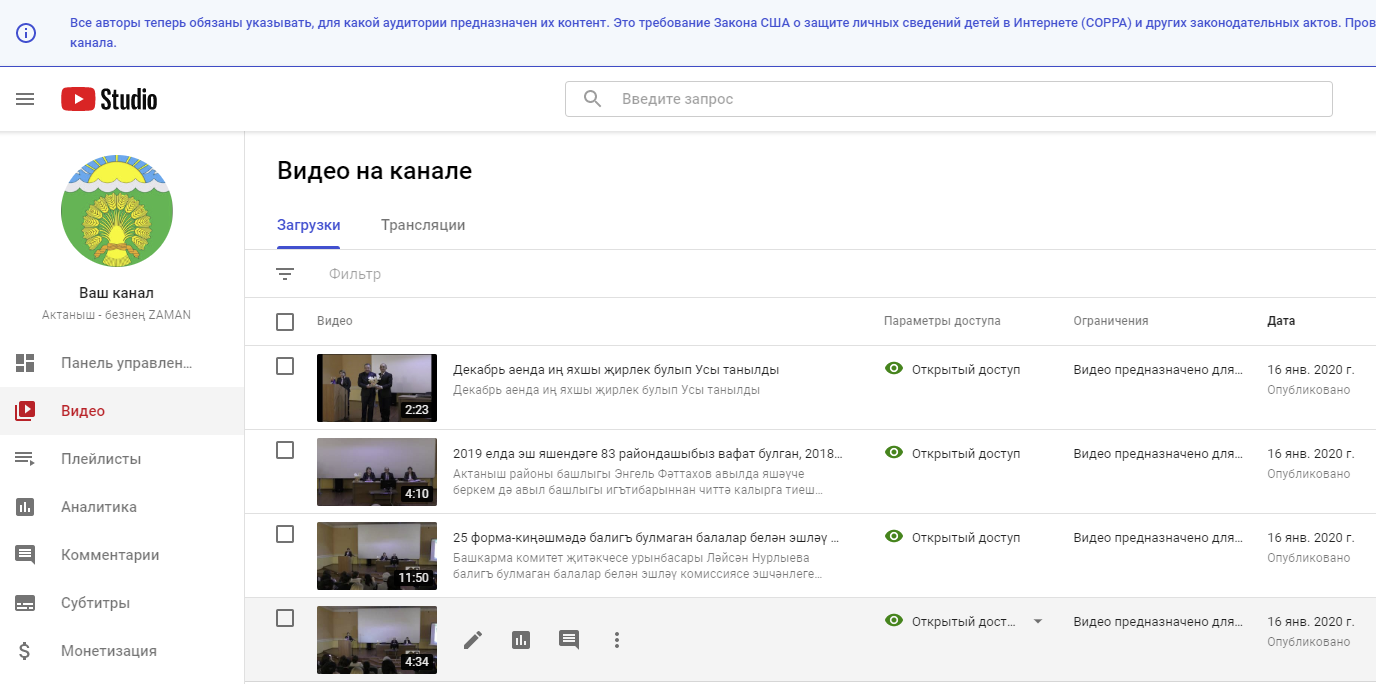Image resolution: width=1376 pixels, height=684 pixels.
Task: Go to Плейлисты in the sidebar
Action: coord(100,459)
